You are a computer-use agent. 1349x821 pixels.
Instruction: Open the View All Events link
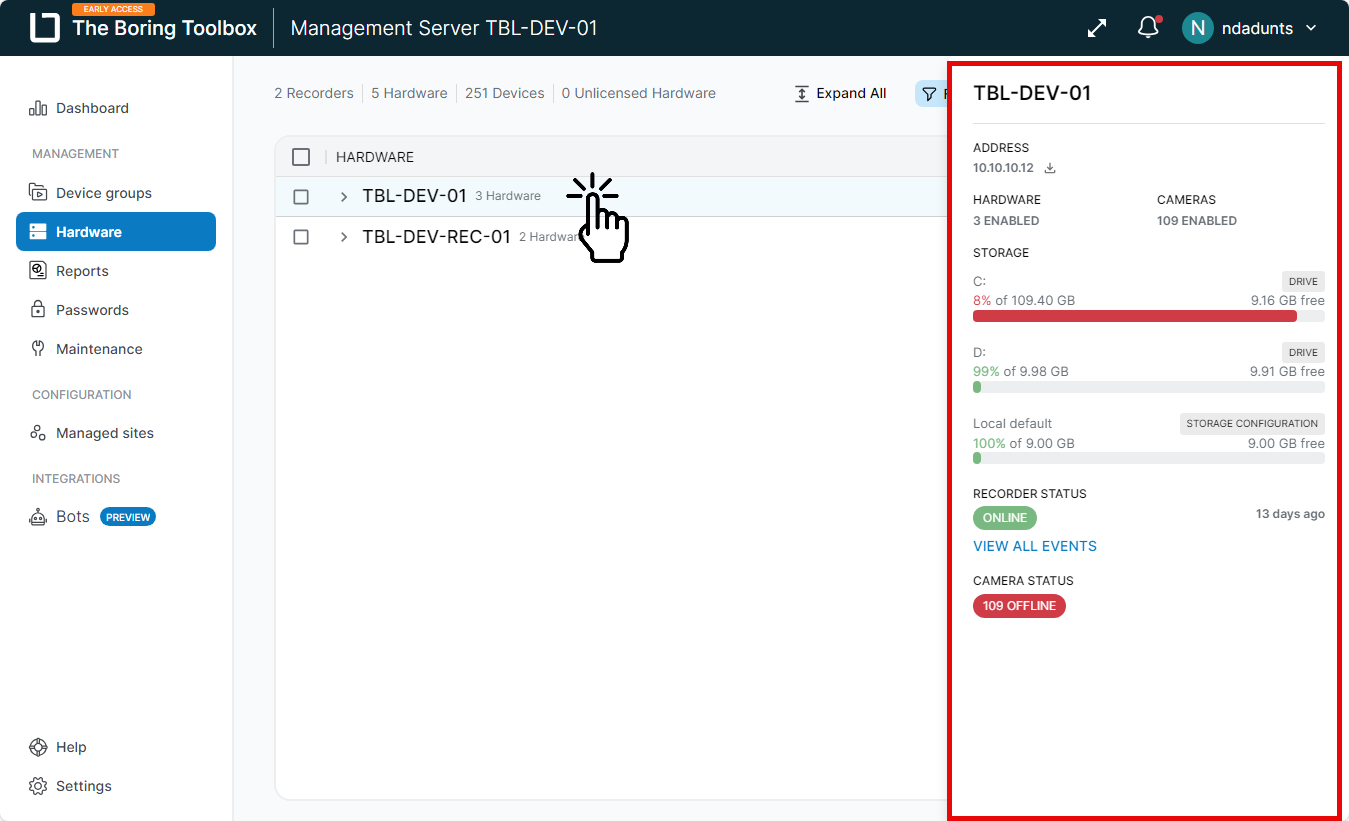pyautogui.click(x=1035, y=546)
